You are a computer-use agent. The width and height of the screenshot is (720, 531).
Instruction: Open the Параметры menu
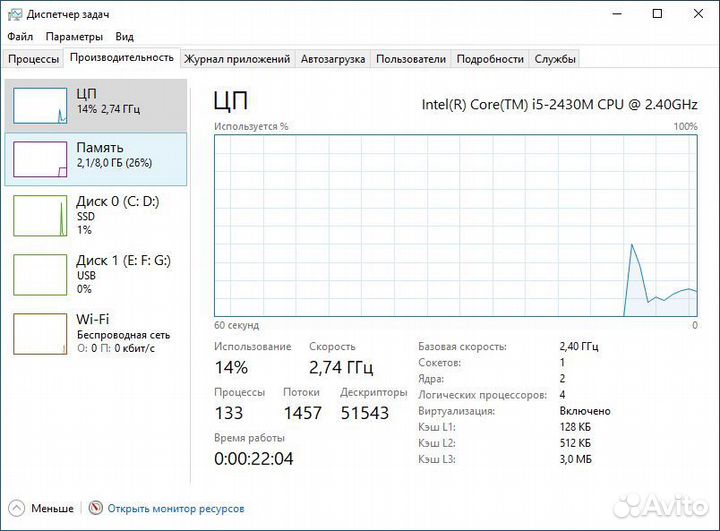(x=74, y=36)
